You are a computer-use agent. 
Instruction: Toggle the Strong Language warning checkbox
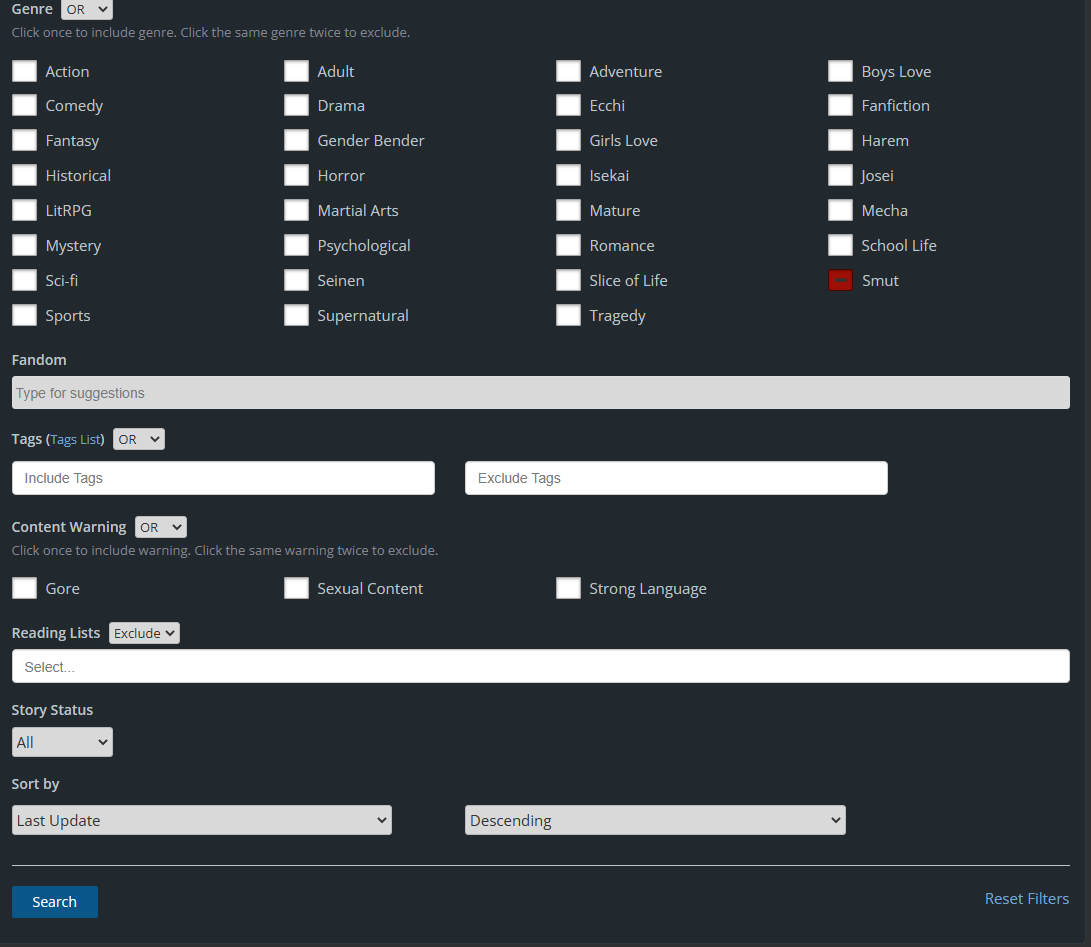[568, 589]
